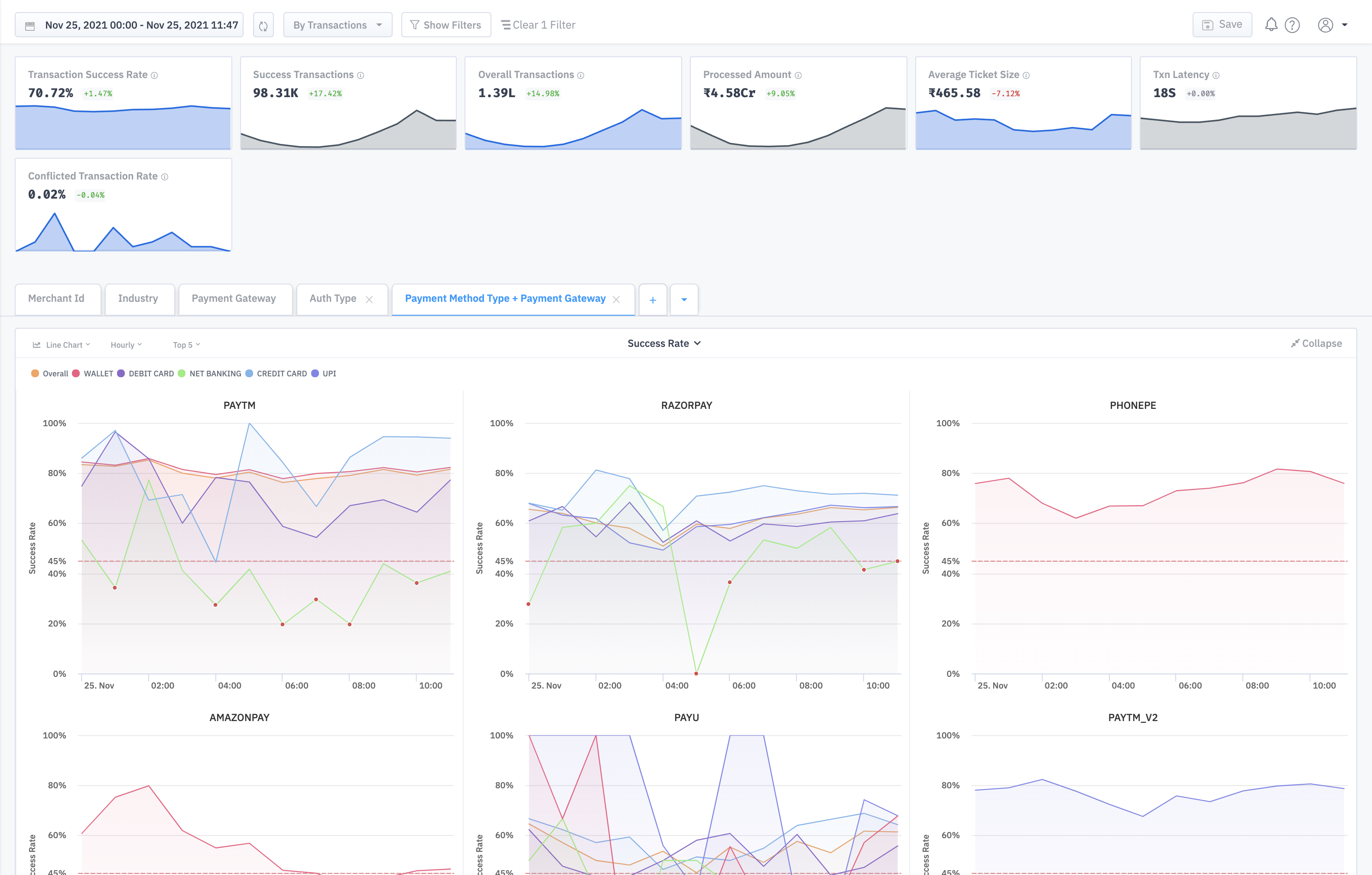Click Clear 1 Filter link

coord(538,25)
